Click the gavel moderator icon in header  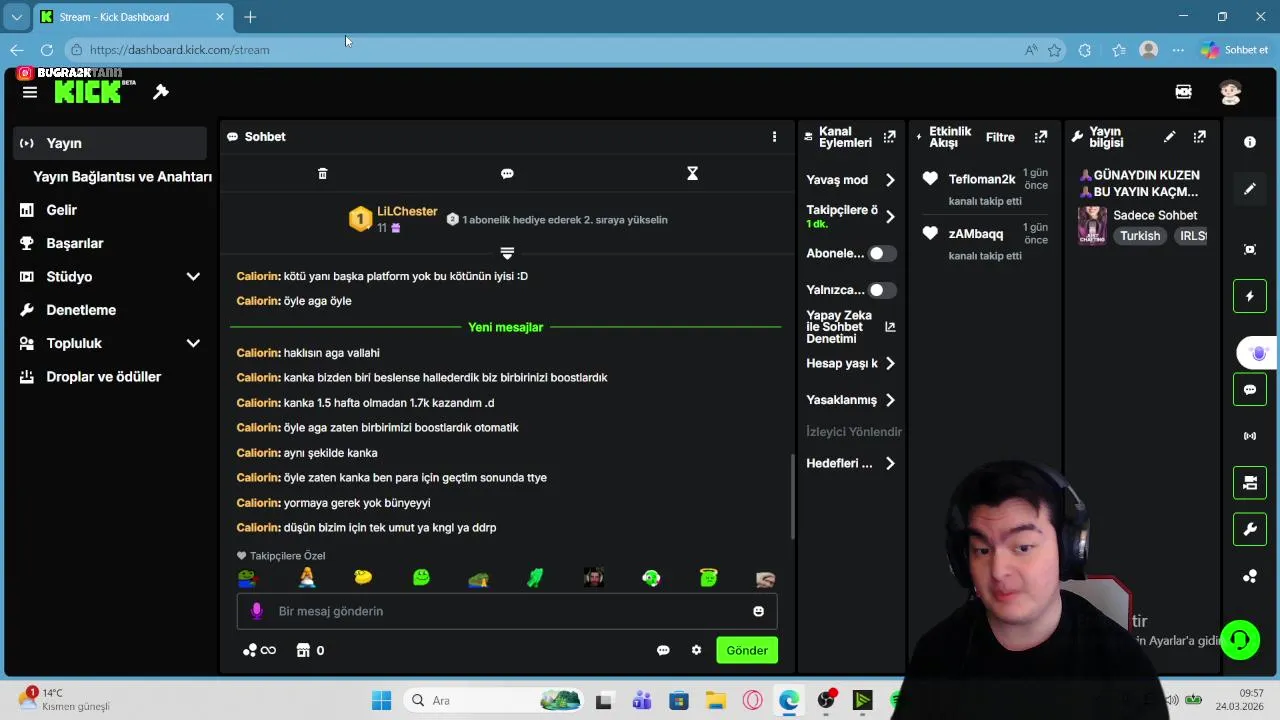[161, 92]
